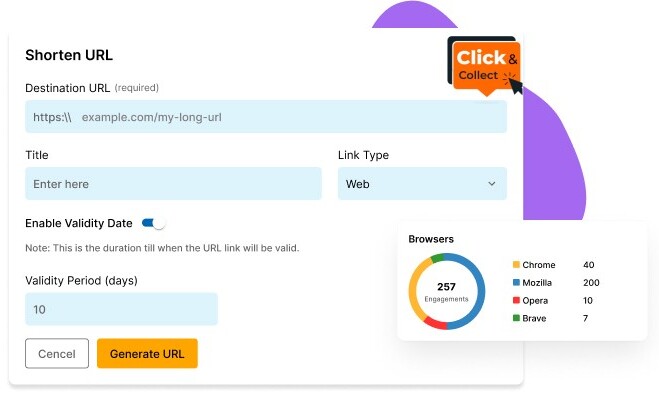Focus the Destination URL input field
The width and height of the screenshot is (659, 393).
266,117
